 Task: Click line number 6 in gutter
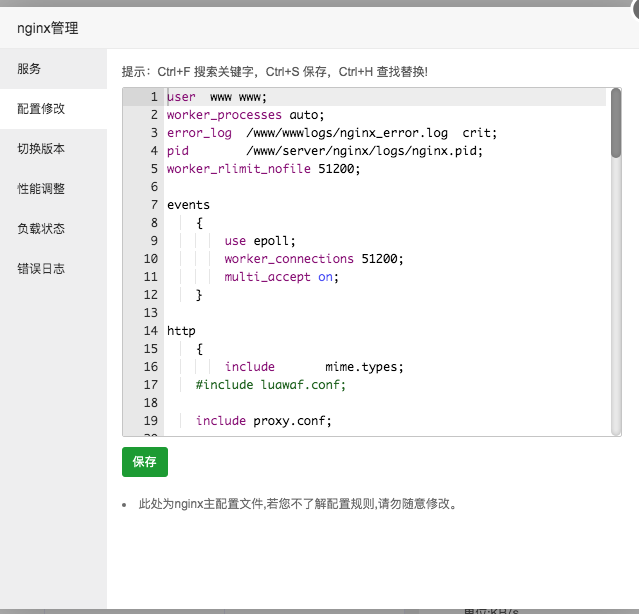coord(154,187)
